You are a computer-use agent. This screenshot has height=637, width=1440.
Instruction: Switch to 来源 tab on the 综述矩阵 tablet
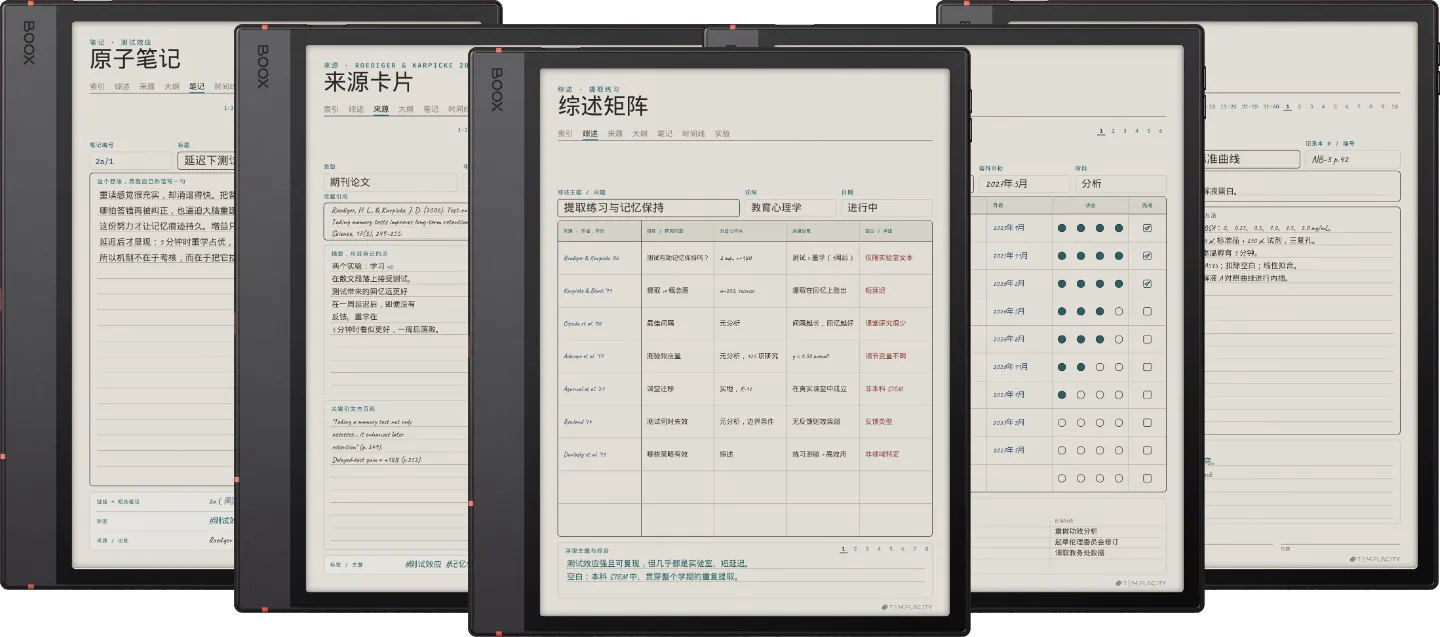point(615,133)
